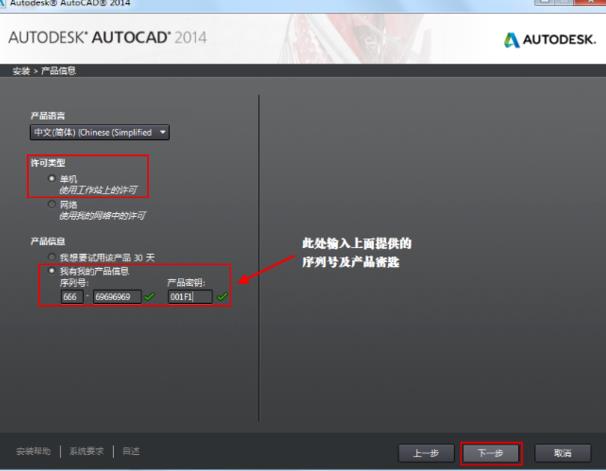This screenshot has height=471, width=606.
Task: Click the green checkmark beside product key
Action: pos(221,296)
